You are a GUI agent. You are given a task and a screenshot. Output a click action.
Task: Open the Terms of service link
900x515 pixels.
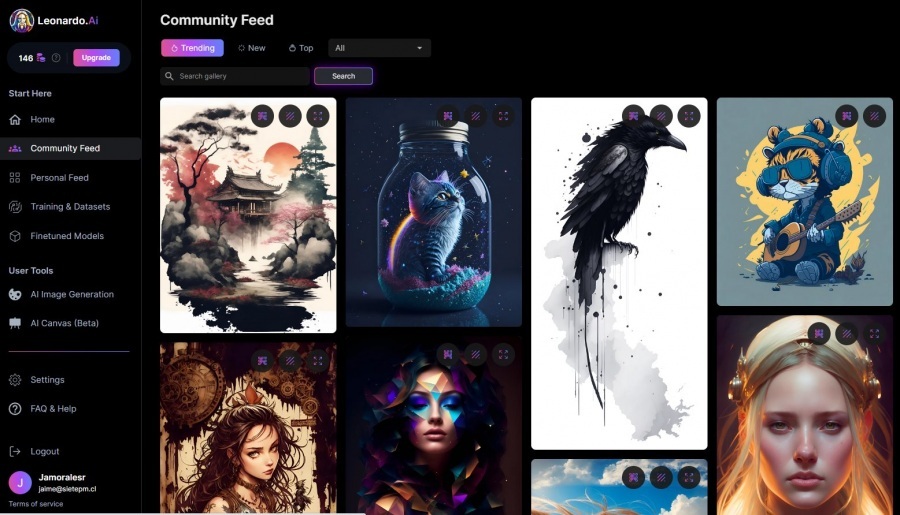(36, 504)
